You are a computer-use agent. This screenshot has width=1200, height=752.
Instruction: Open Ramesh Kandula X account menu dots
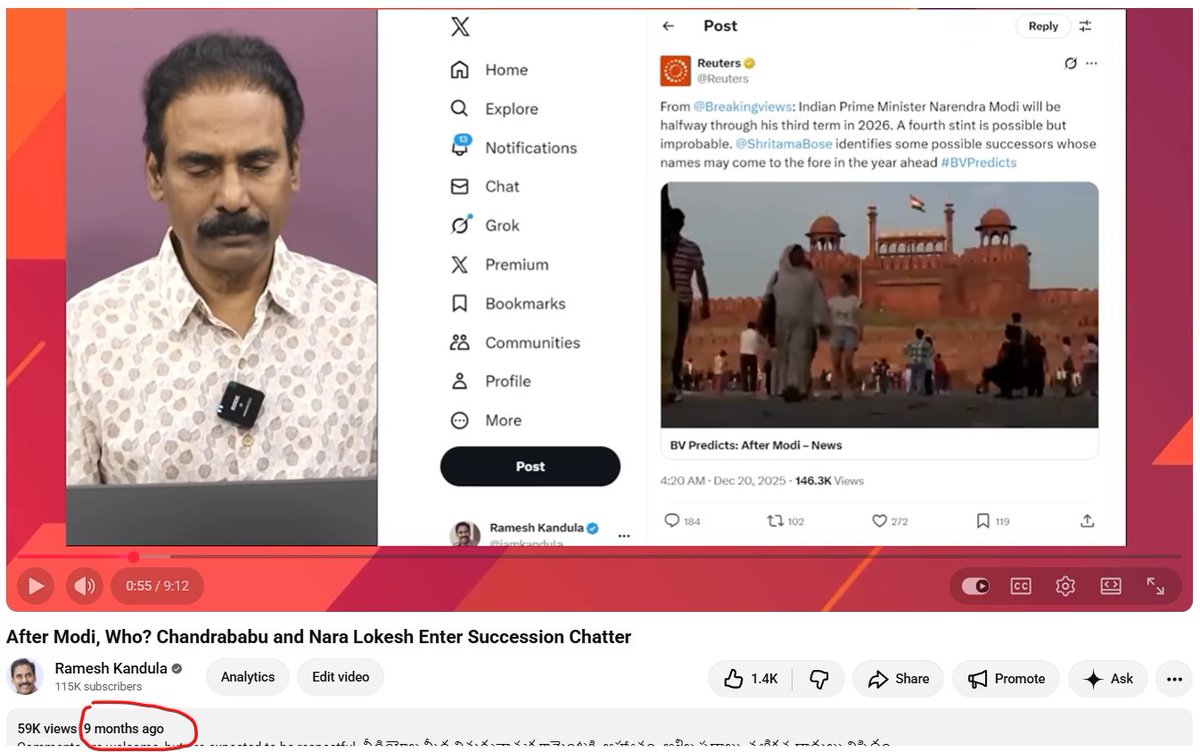coord(624,536)
